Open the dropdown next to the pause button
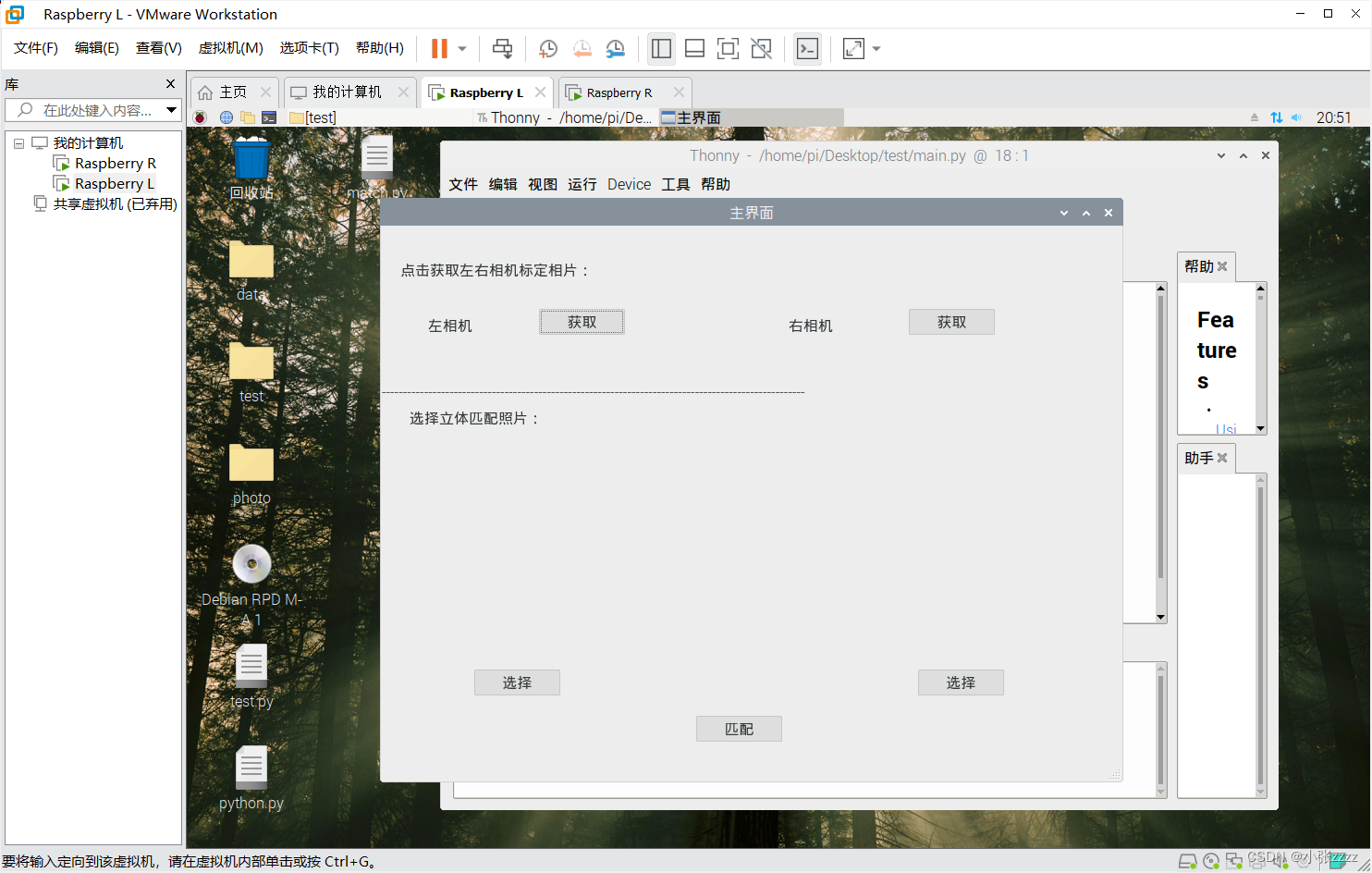1372x873 pixels. (x=462, y=49)
